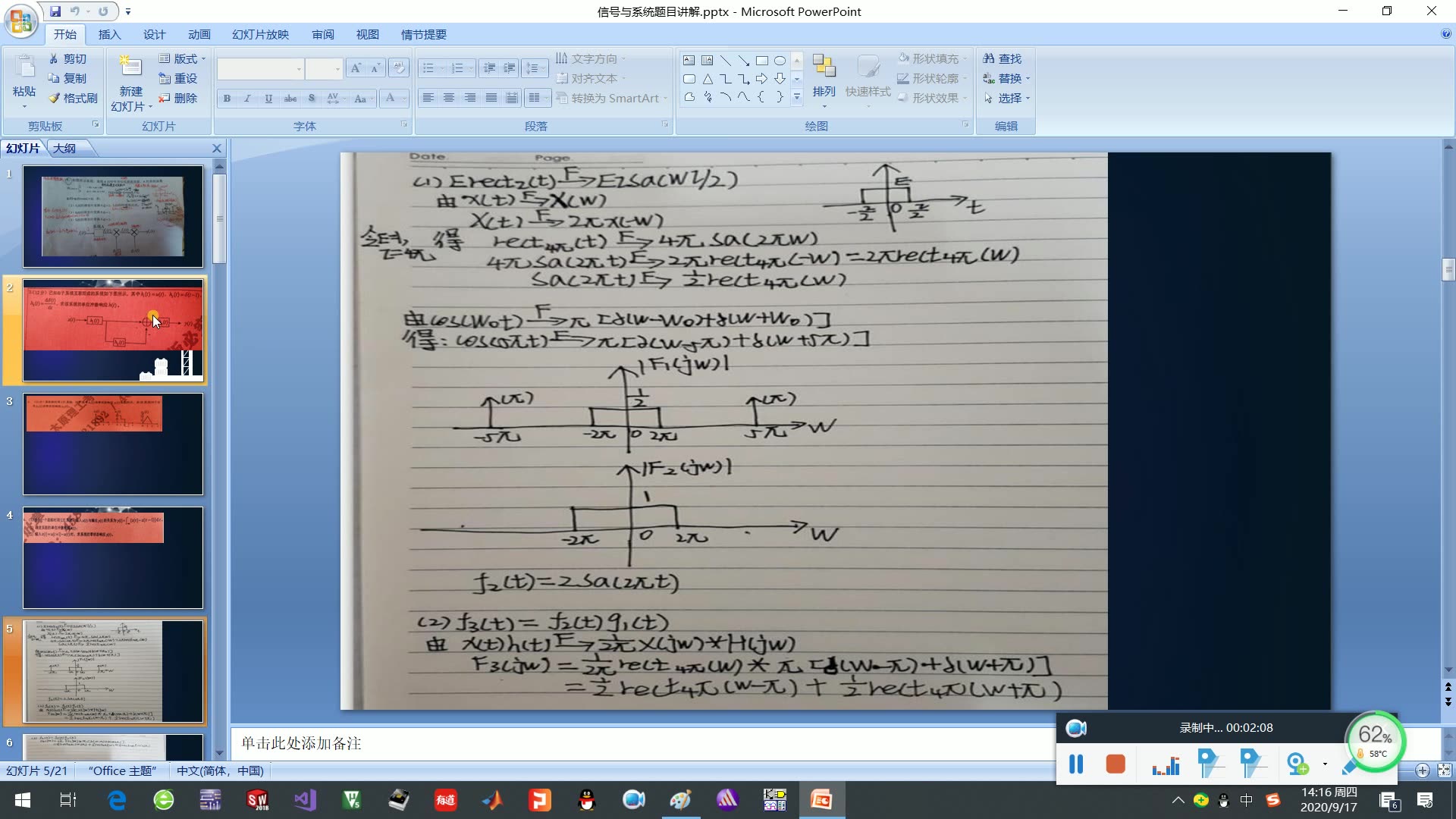Click the Format Painter (格式刷) icon

55,98
